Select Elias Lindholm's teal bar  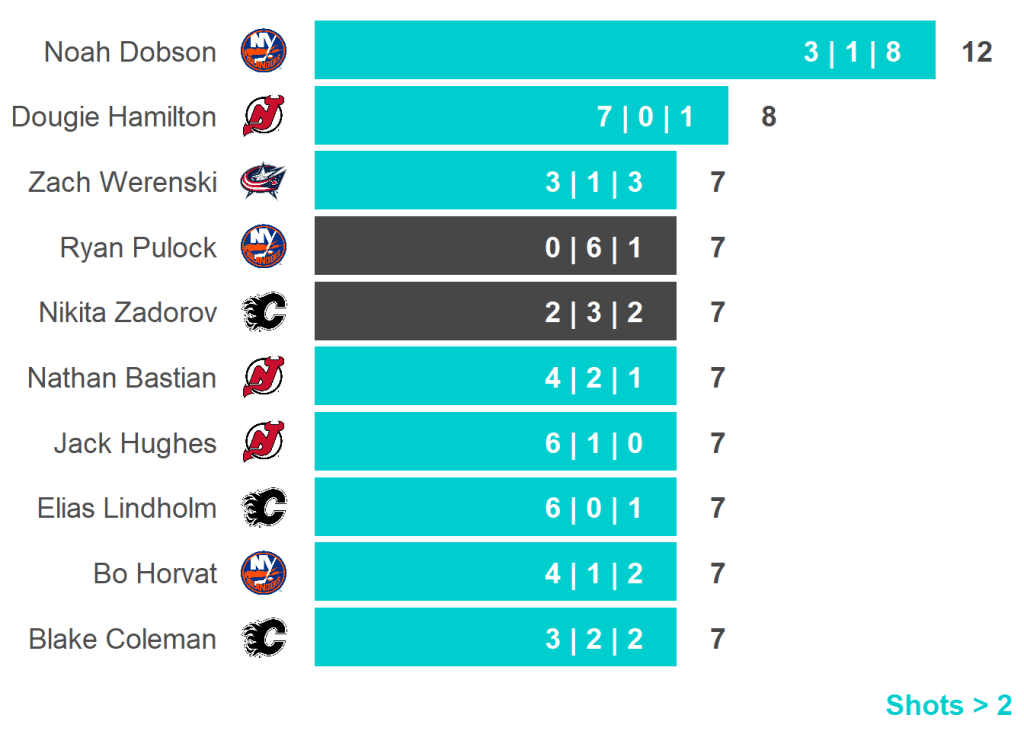click(495, 508)
